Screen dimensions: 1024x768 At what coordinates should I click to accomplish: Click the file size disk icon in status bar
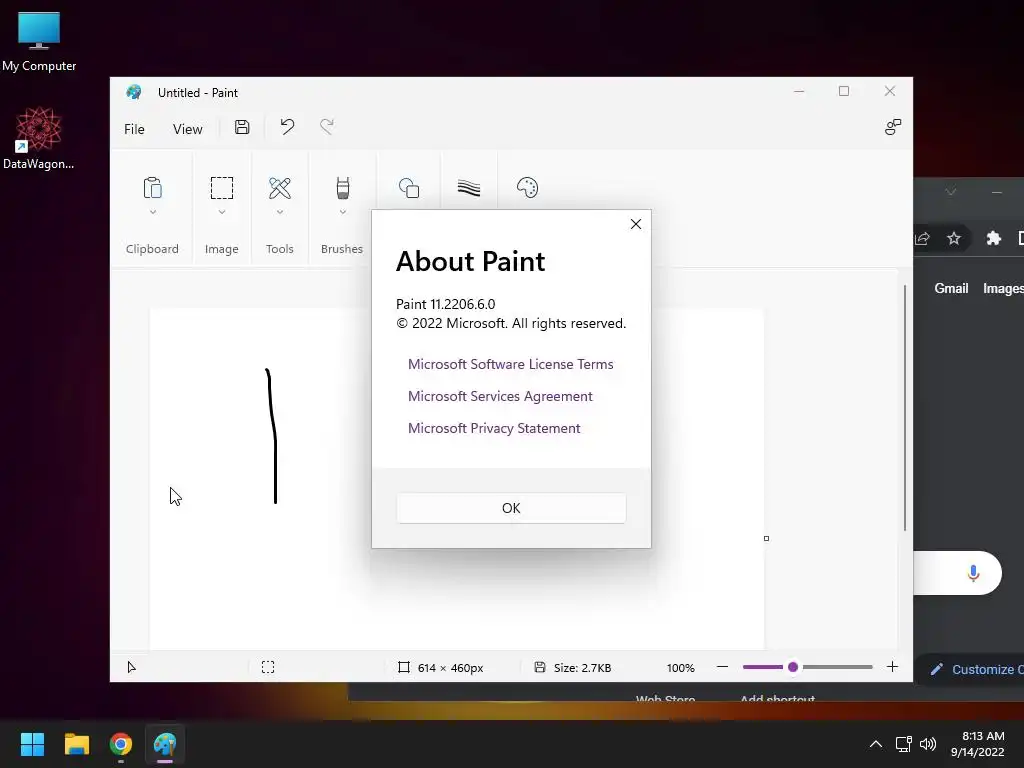tap(539, 667)
